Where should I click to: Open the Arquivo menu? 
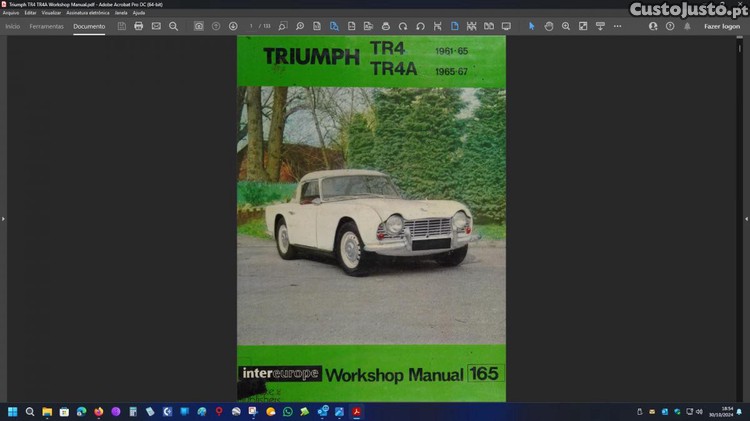(x=11, y=13)
